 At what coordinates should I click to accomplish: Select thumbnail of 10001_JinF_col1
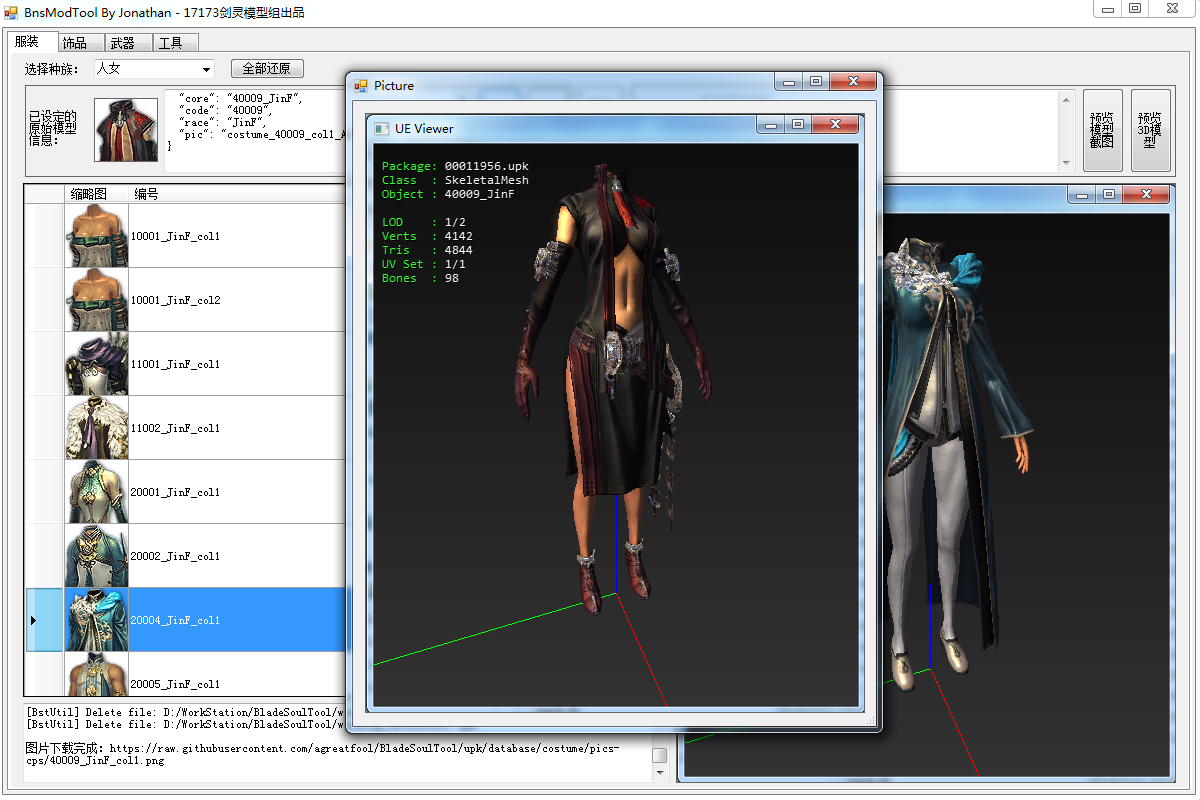(97, 236)
